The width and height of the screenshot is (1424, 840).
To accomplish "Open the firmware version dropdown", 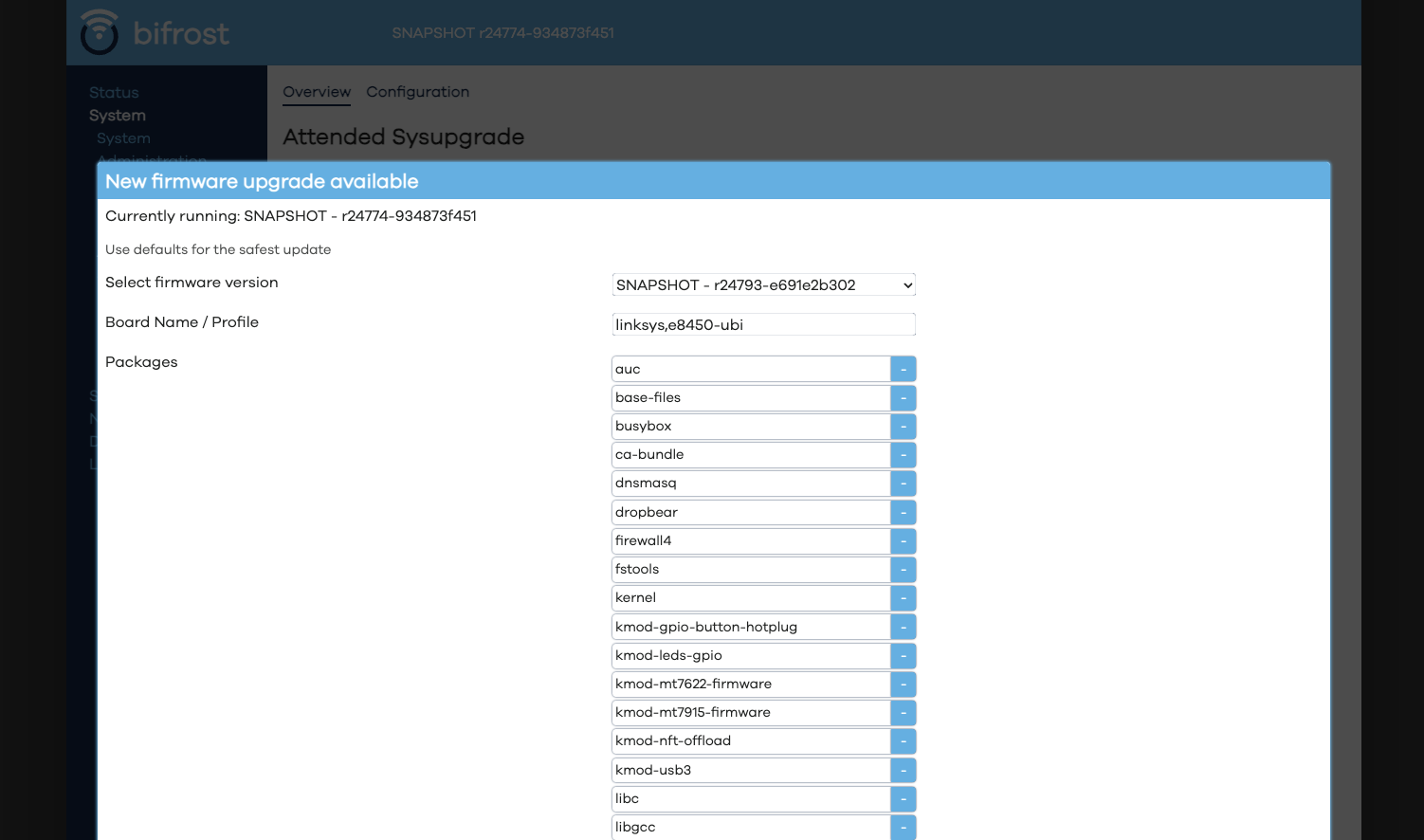I will pos(763,284).
